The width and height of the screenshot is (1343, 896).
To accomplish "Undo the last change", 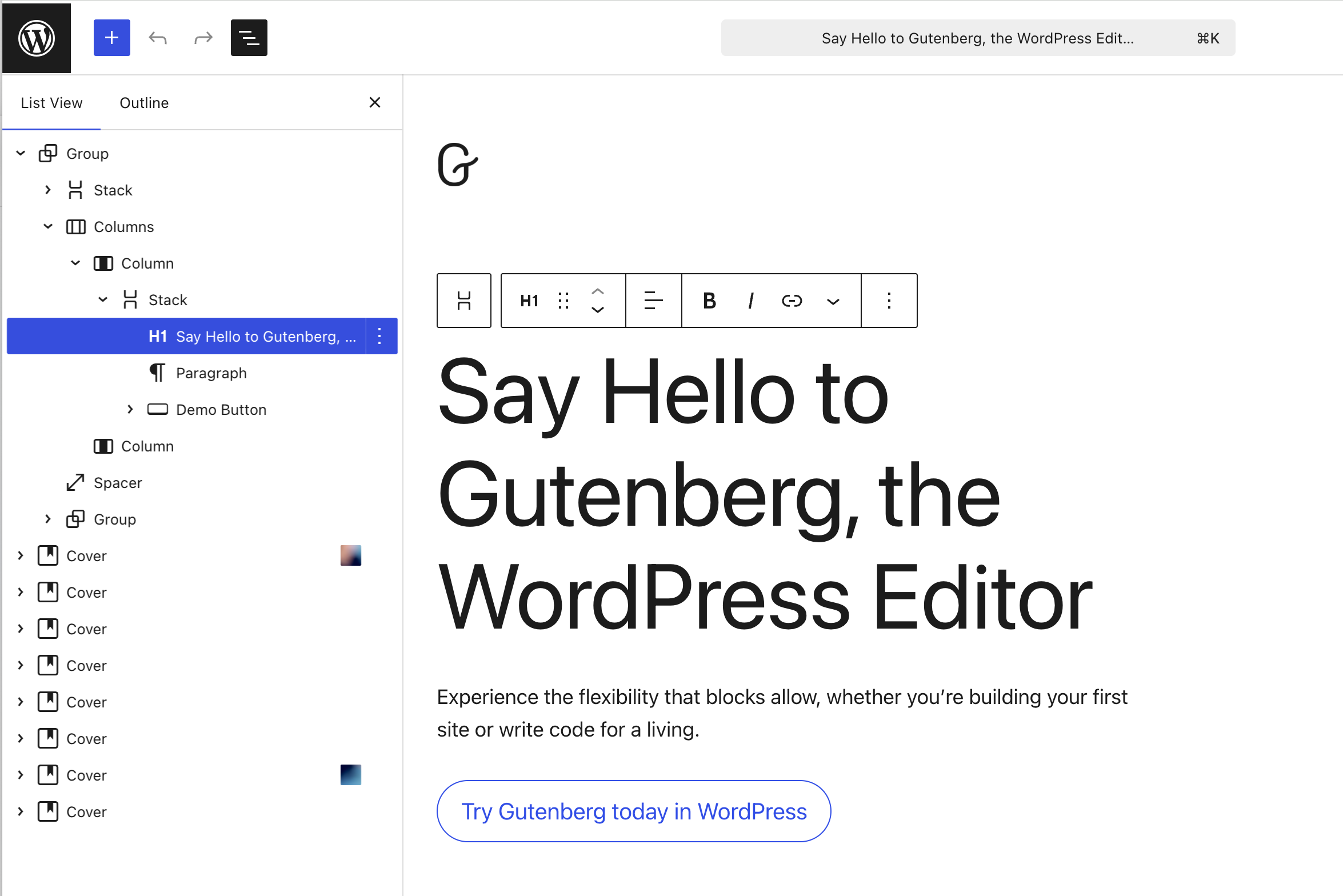I will [158, 38].
